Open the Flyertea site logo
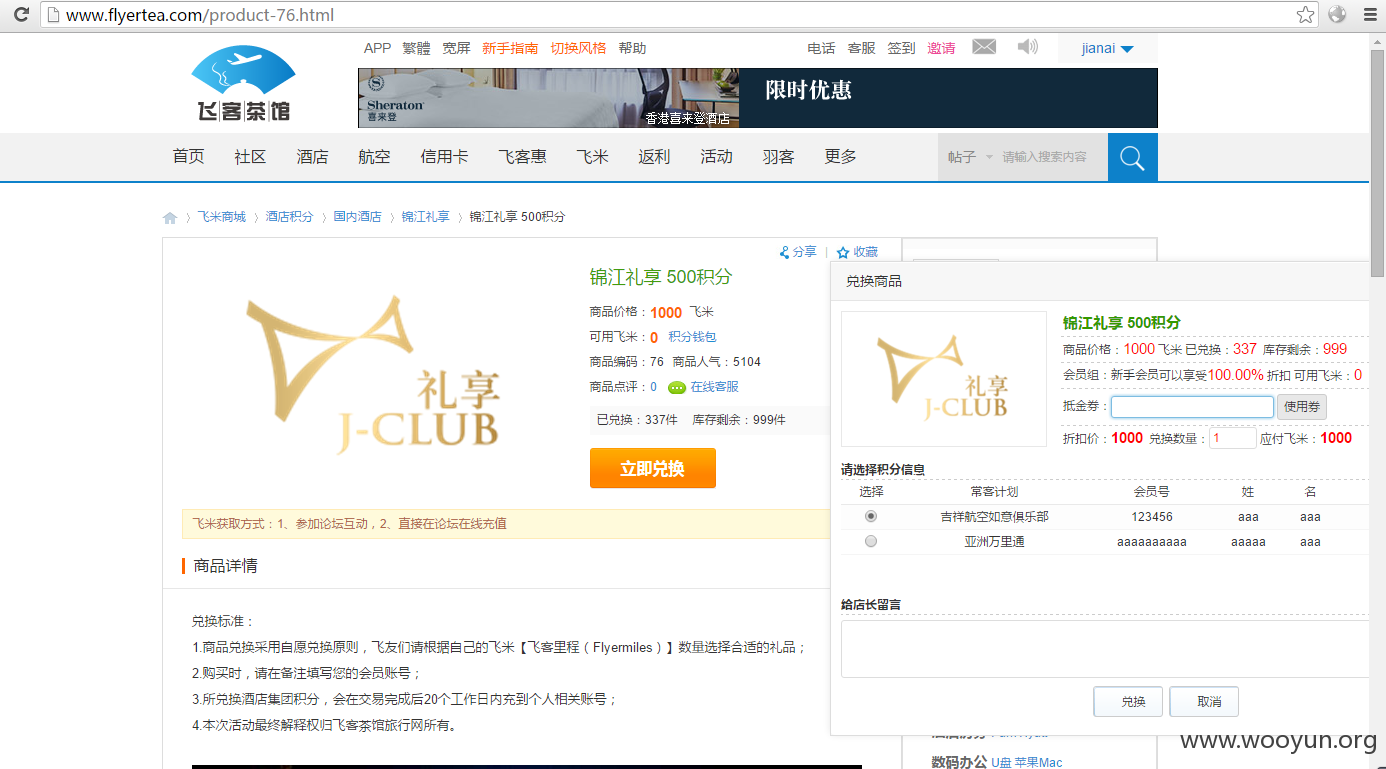This screenshot has width=1386, height=769. point(244,83)
